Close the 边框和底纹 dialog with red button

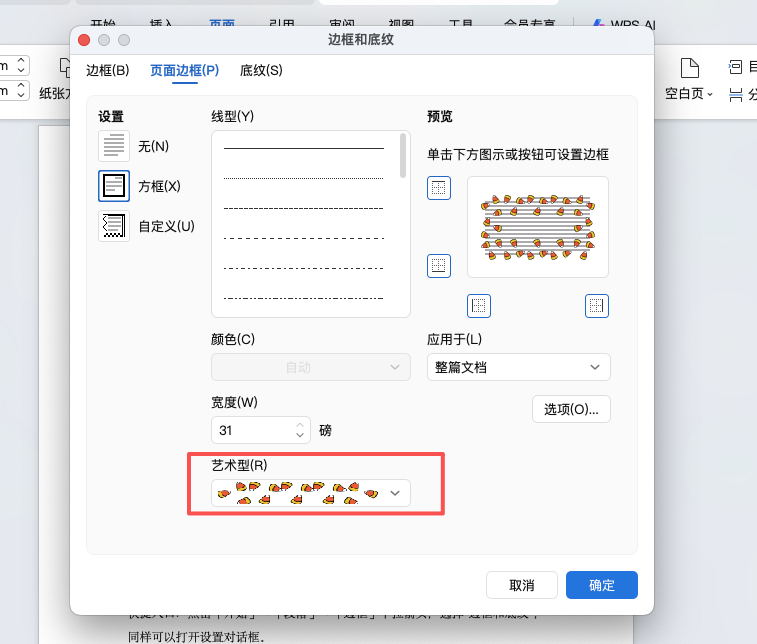click(x=84, y=40)
